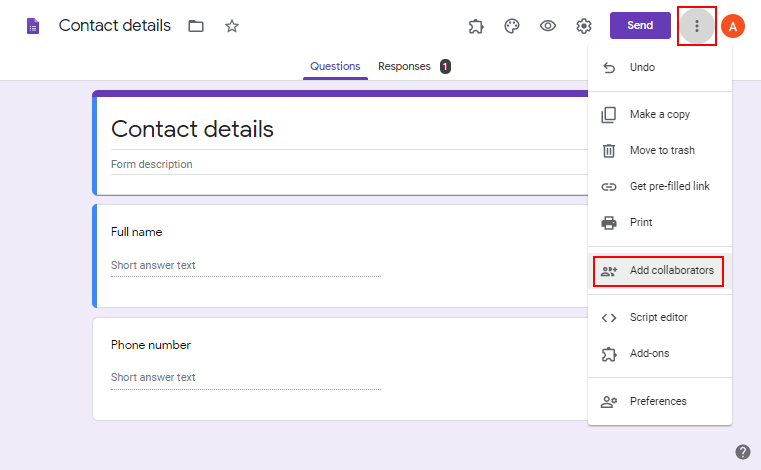Select Print from the menu
The height and width of the screenshot is (470, 761).
pos(660,222)
